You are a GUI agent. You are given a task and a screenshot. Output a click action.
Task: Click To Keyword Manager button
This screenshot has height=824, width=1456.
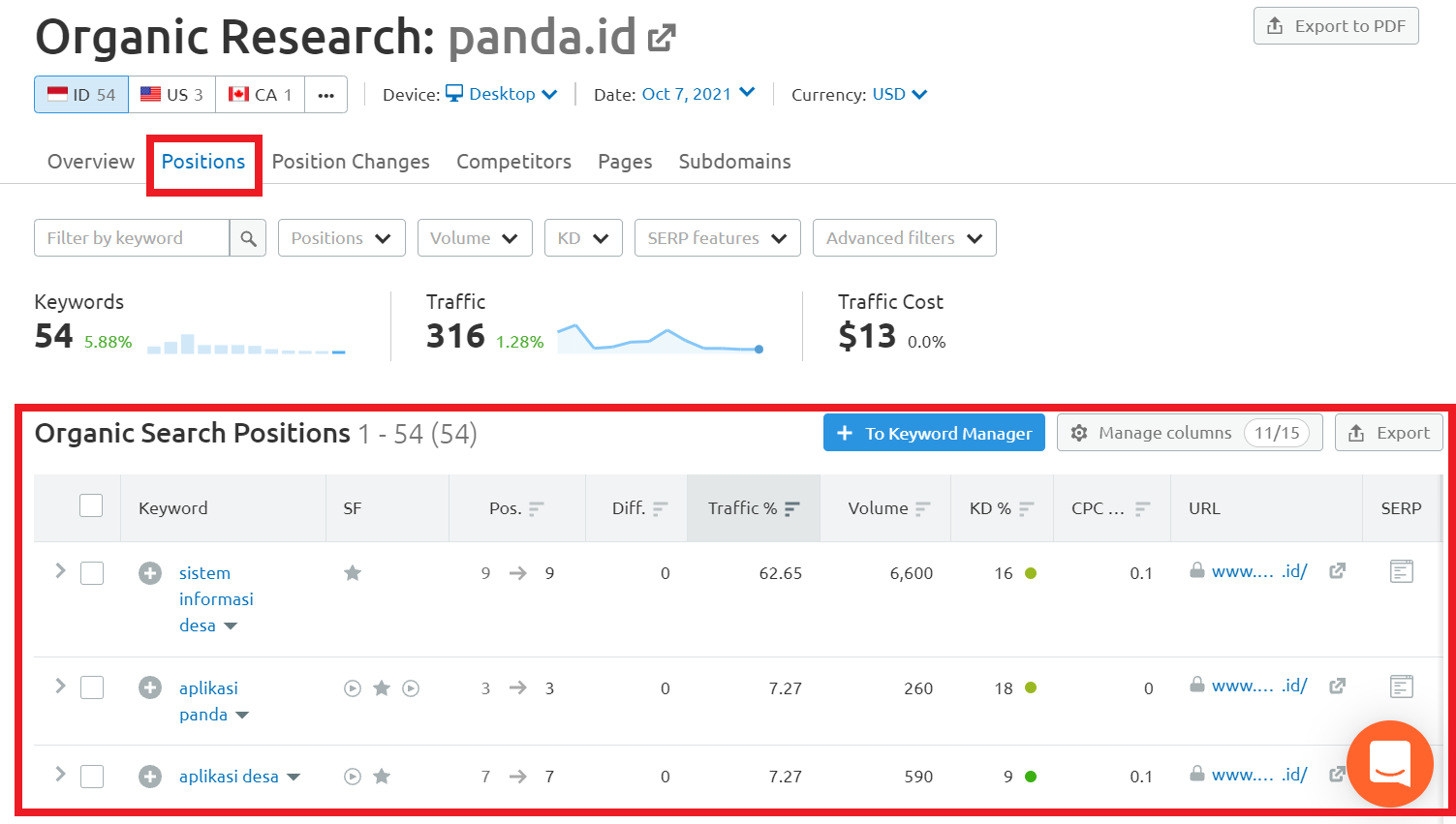pyautogui.click(x=934, y=433)
